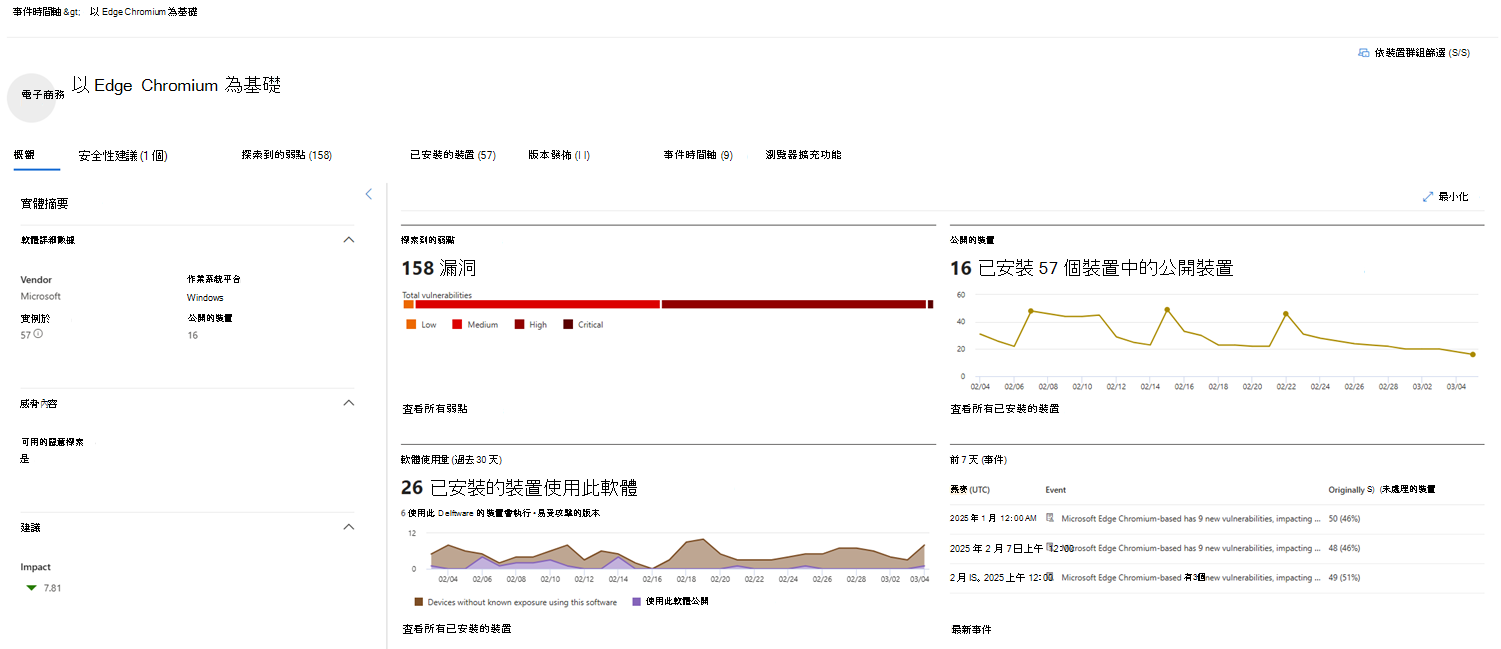Image resolution: width=1501 pixels, height=649 pixels.
Task: Click the 最小化 minimize panel icon
Action: [x=1427, y=198]
